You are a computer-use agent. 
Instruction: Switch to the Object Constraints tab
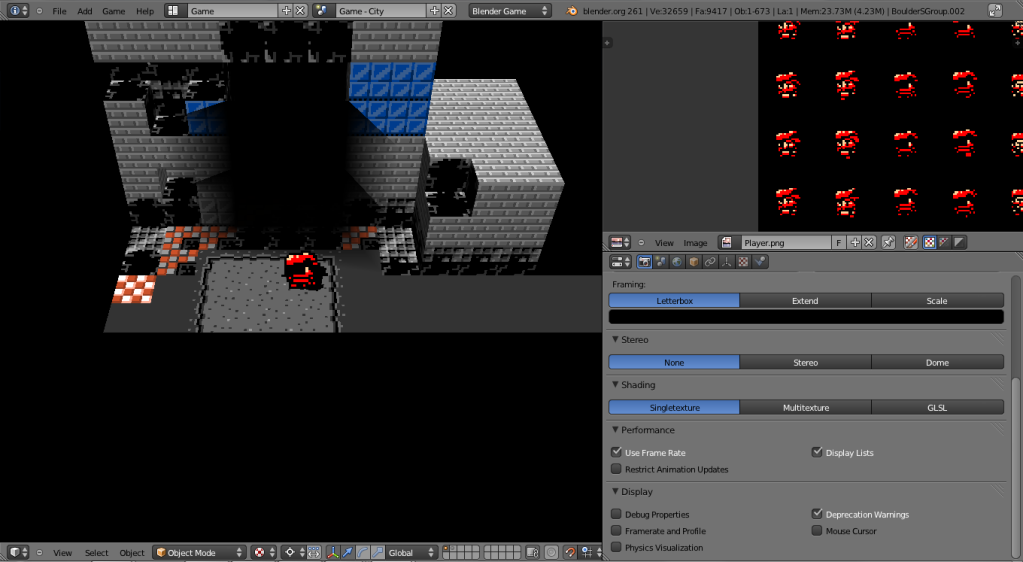[x=710, y=262]
